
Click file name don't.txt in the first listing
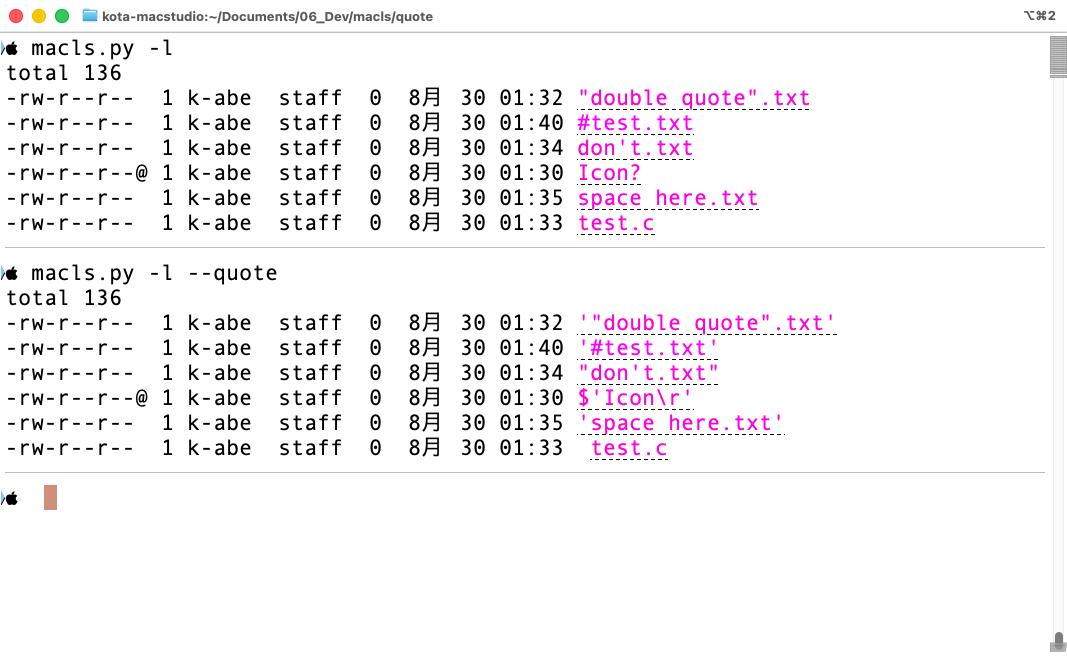tap(636, 148)
